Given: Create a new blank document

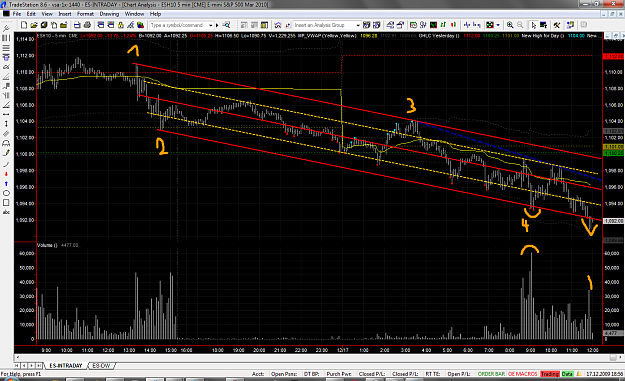Looking at the screenshot, I should click(24, 25).
